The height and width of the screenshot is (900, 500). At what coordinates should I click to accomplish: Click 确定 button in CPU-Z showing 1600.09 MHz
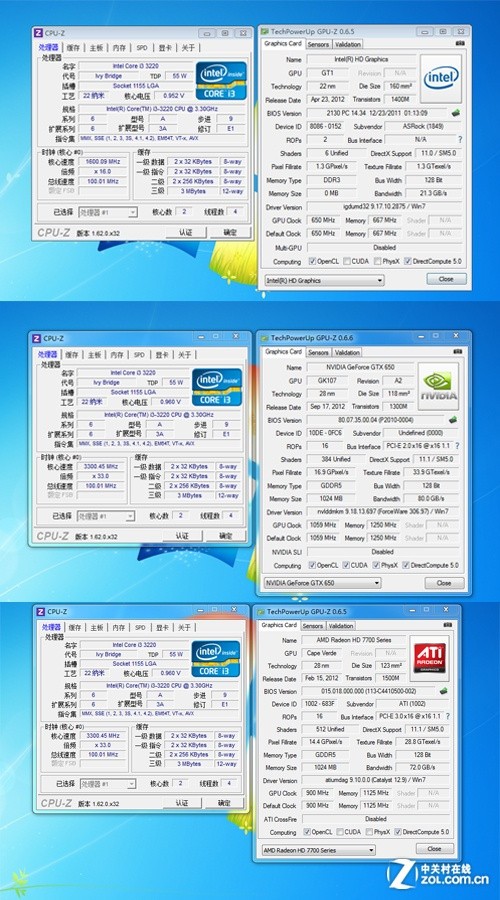[230, 232]
